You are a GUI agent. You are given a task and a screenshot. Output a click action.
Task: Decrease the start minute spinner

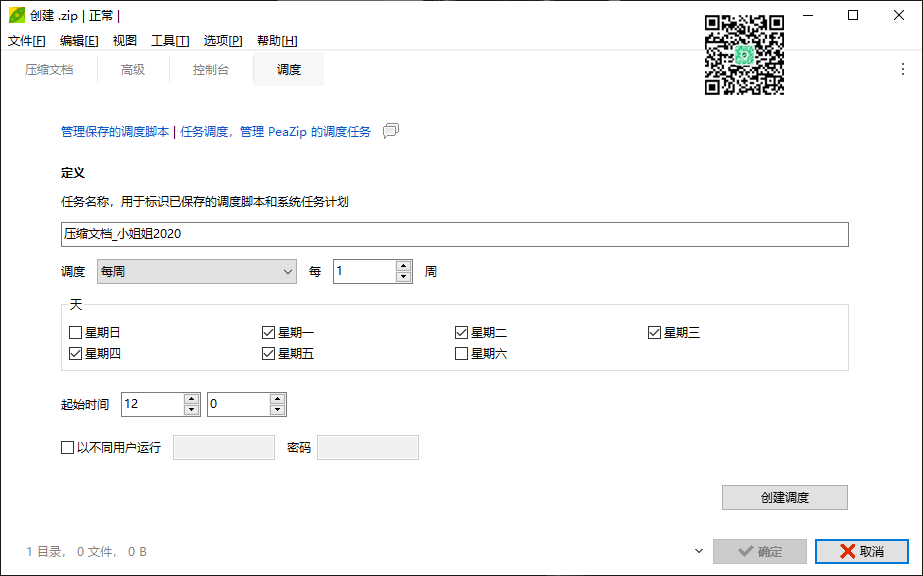tap(278, 410)
